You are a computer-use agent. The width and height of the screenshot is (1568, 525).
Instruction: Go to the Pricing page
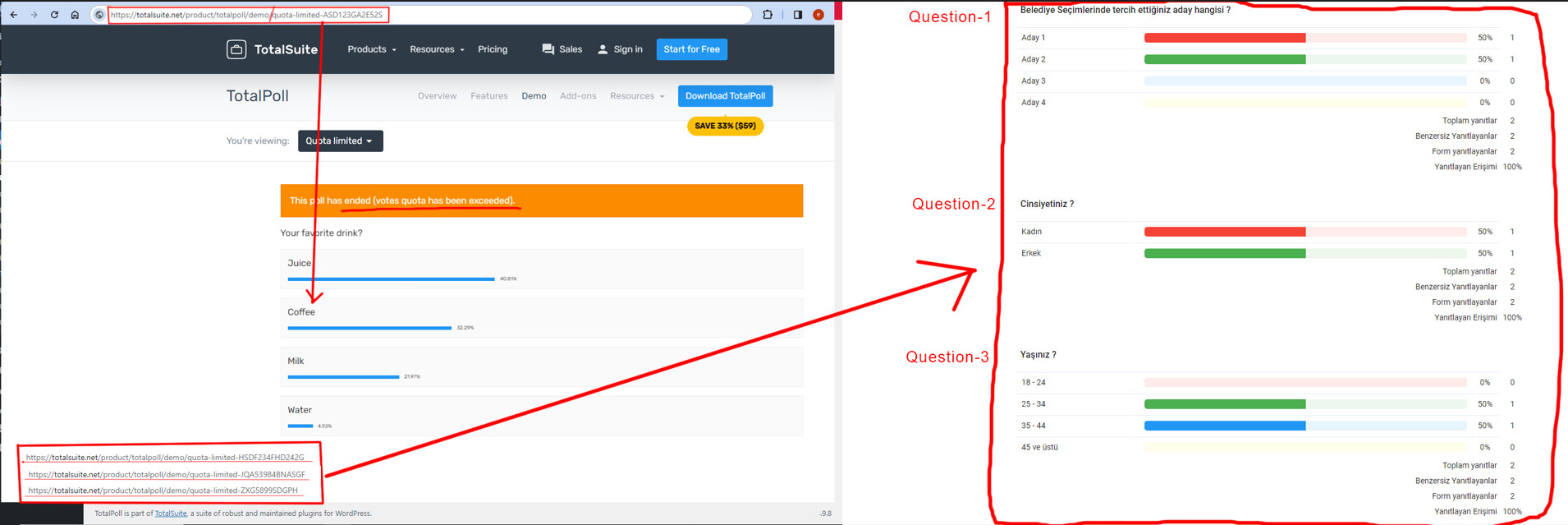point(493,49)
